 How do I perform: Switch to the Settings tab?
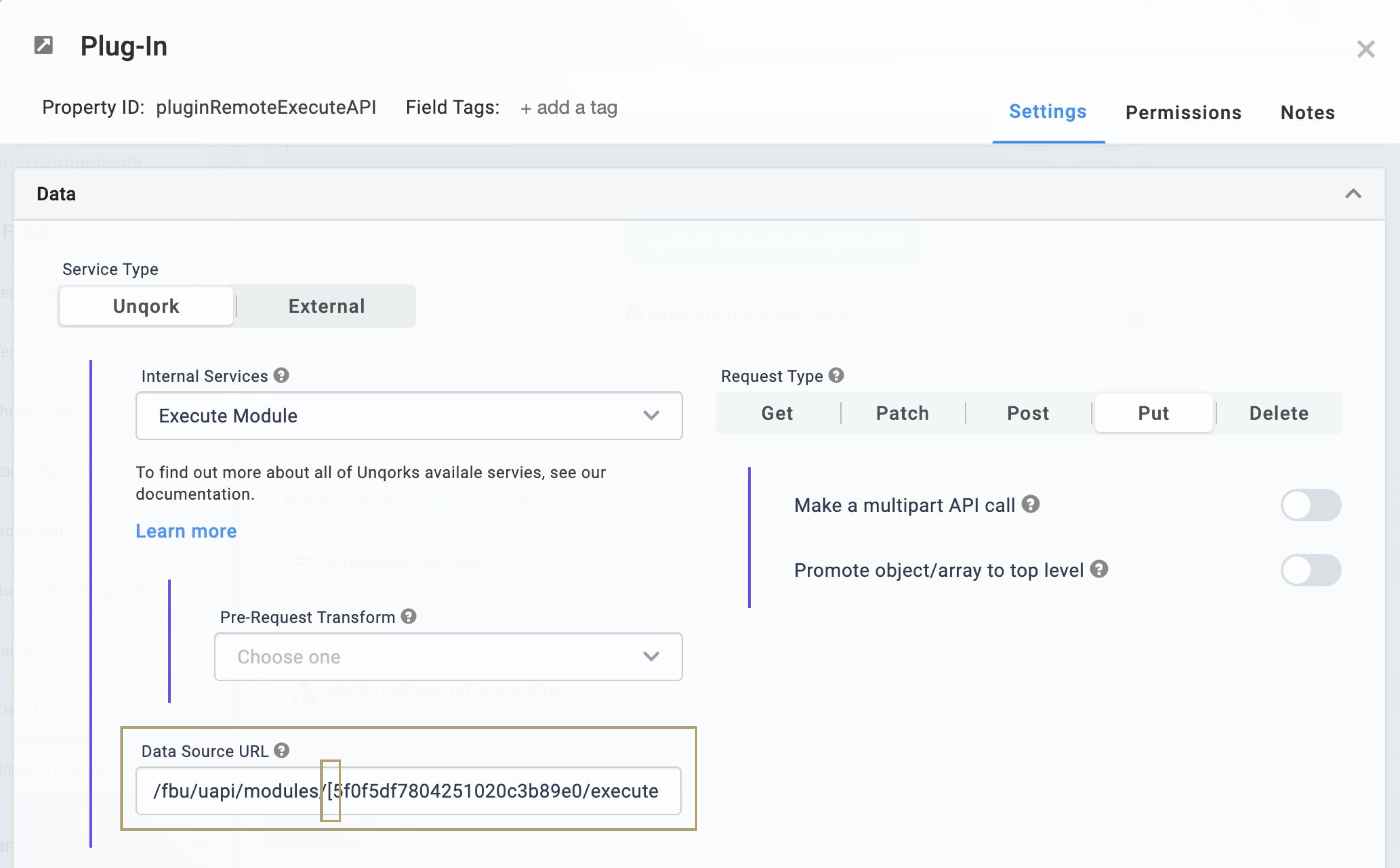pos(1047,111)
